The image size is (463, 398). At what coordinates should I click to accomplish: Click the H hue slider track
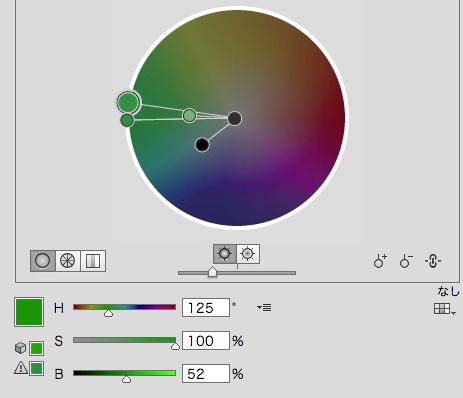pos(124,307)
